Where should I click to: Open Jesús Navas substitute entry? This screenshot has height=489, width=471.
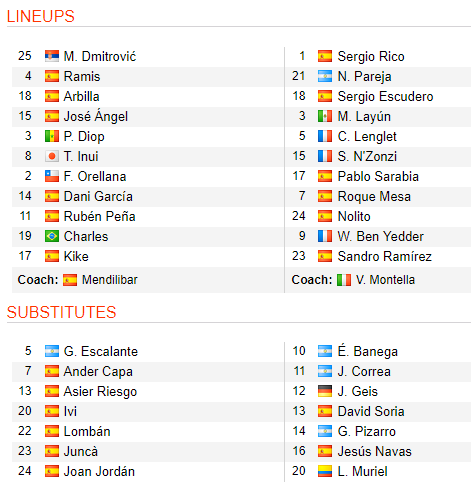coord(375,451)
